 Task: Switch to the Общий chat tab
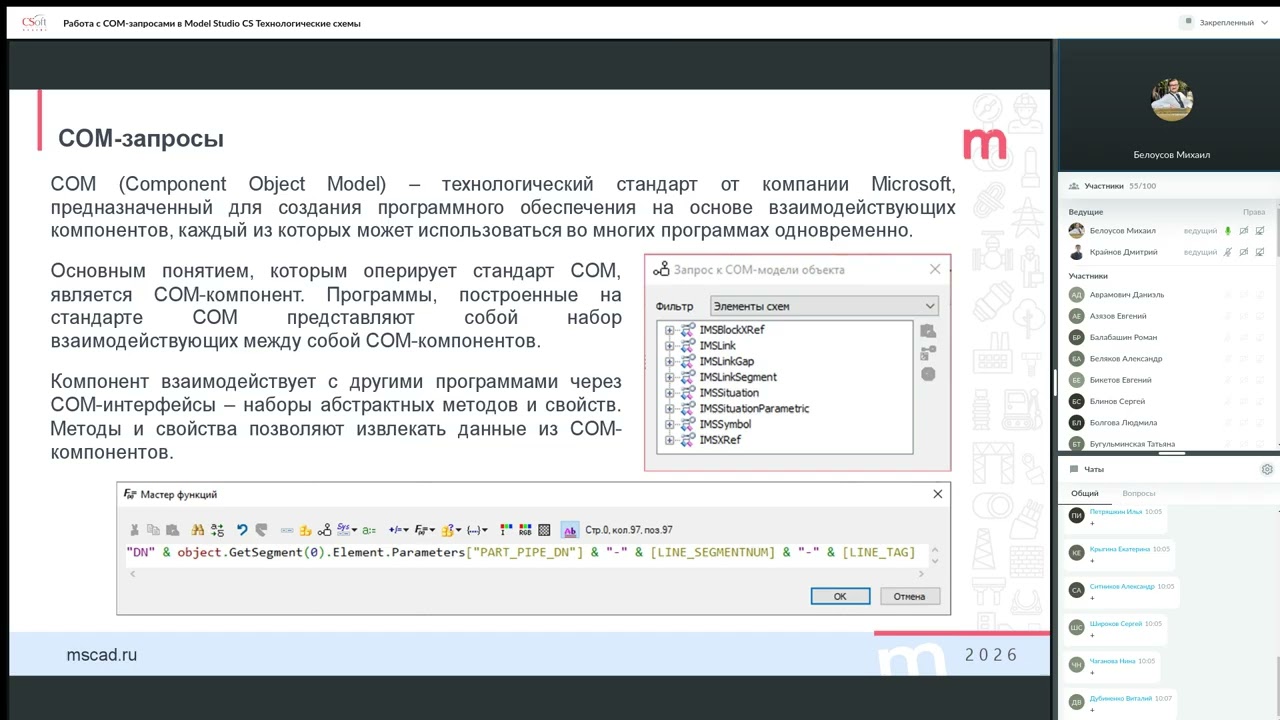pos(1085,493)
